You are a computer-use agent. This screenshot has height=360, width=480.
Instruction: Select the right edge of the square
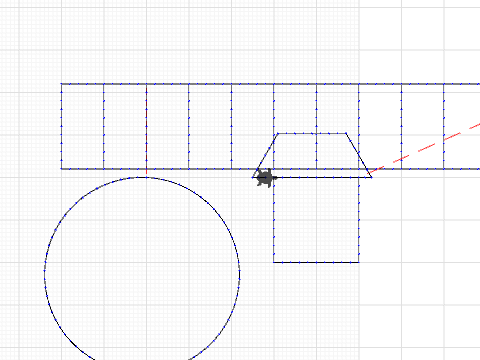(x=359, y=220)
